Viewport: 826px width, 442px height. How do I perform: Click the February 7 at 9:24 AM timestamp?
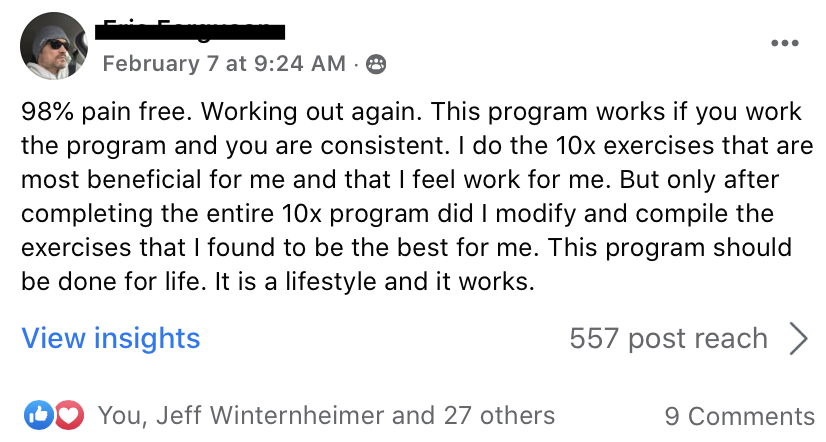click(x=224, y=64)
